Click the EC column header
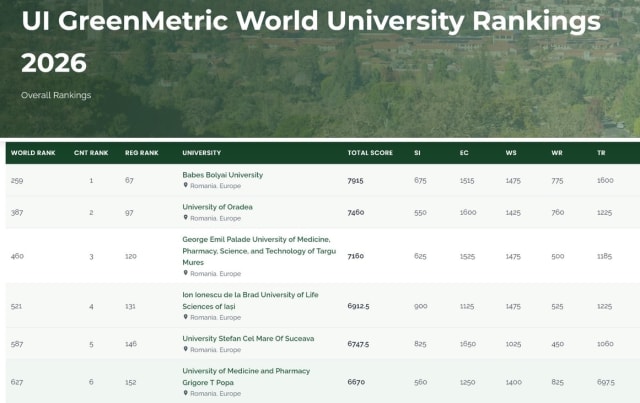This screenshot has height=403, width=640. (464, 153)
